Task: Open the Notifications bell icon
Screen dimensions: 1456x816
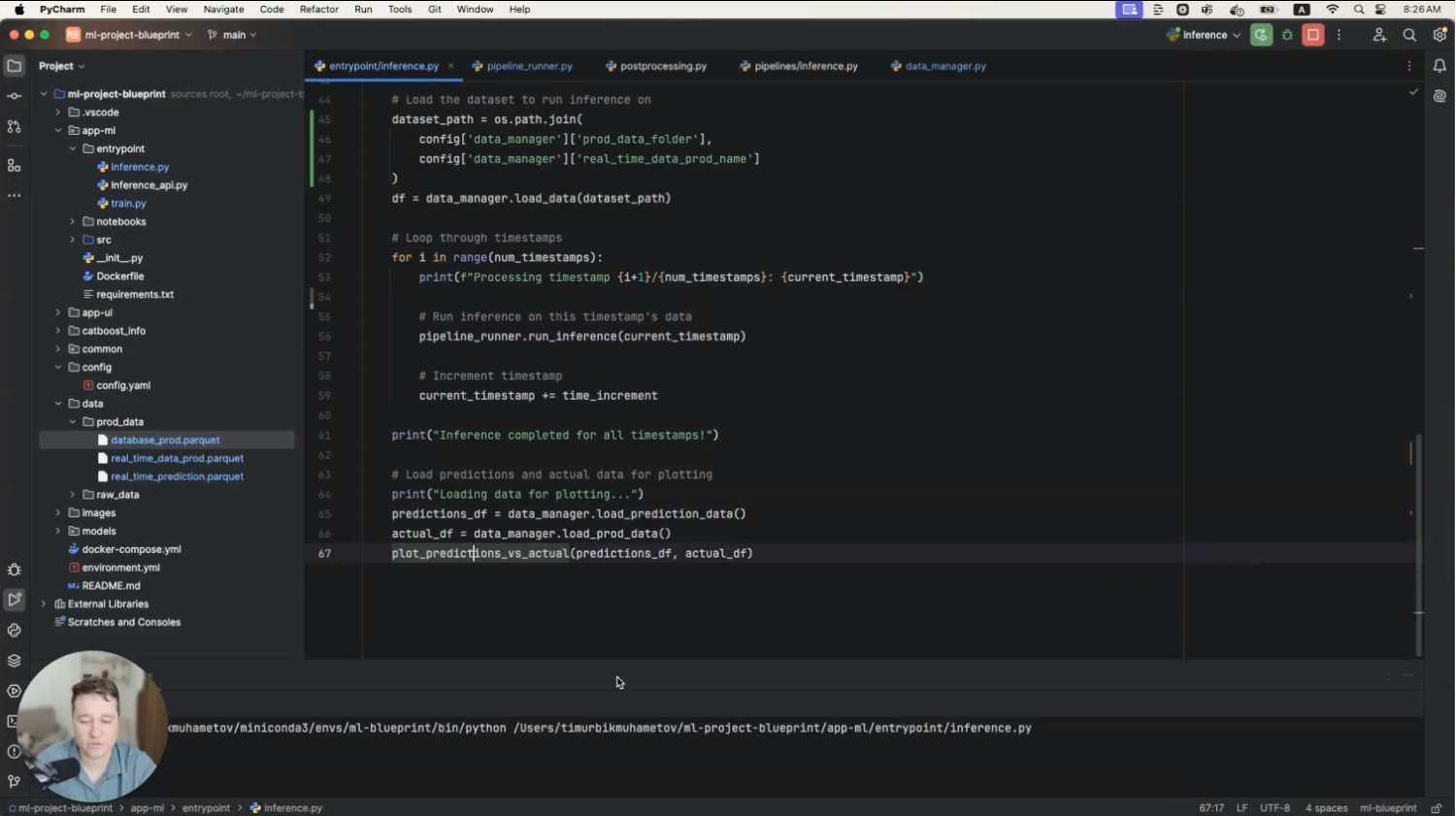Action: pos(1439,66)
